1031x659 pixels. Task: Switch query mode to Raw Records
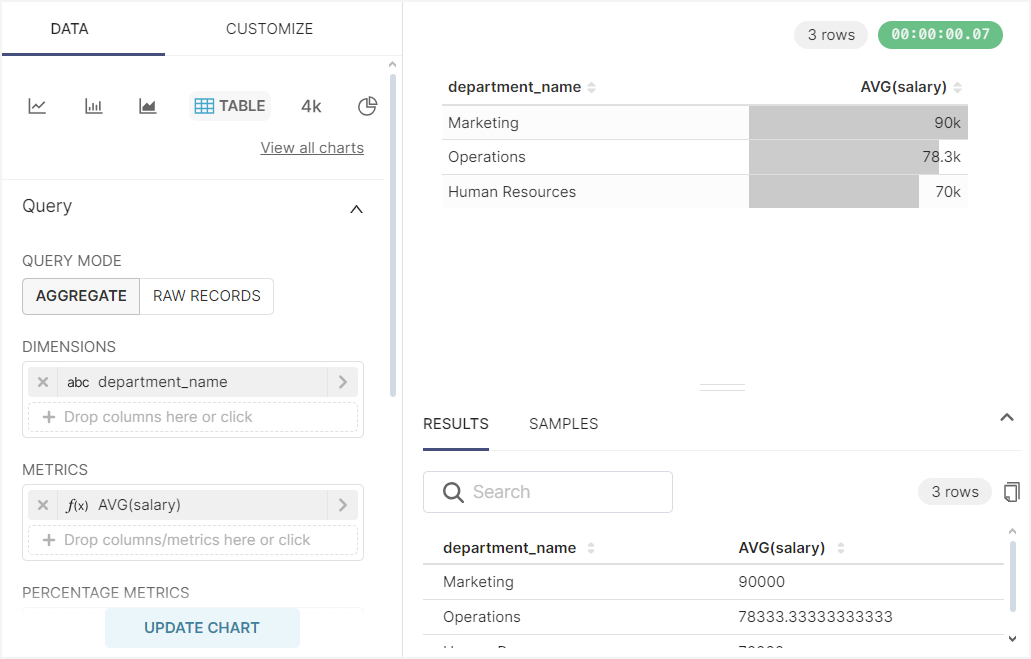[x=206, y=296]
